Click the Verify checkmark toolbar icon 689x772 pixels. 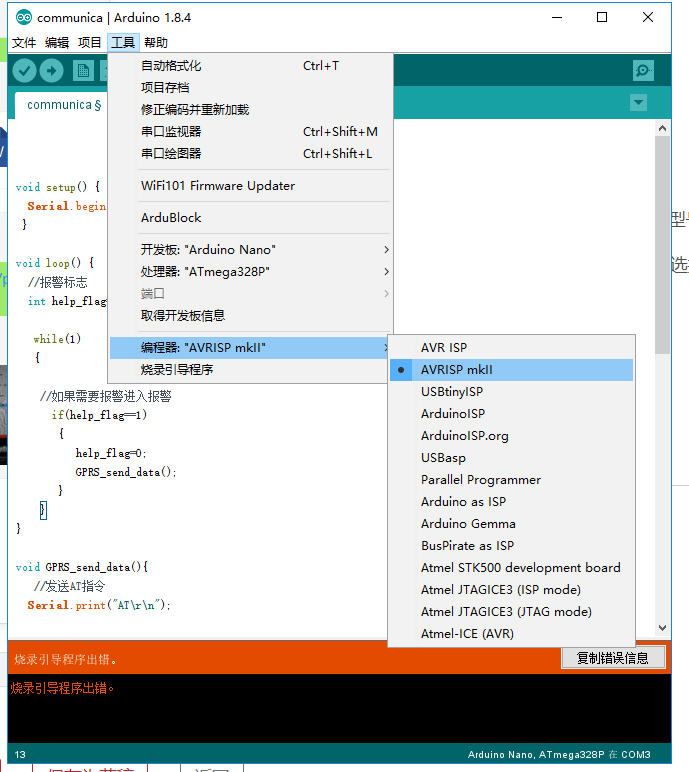click(24, 71)
